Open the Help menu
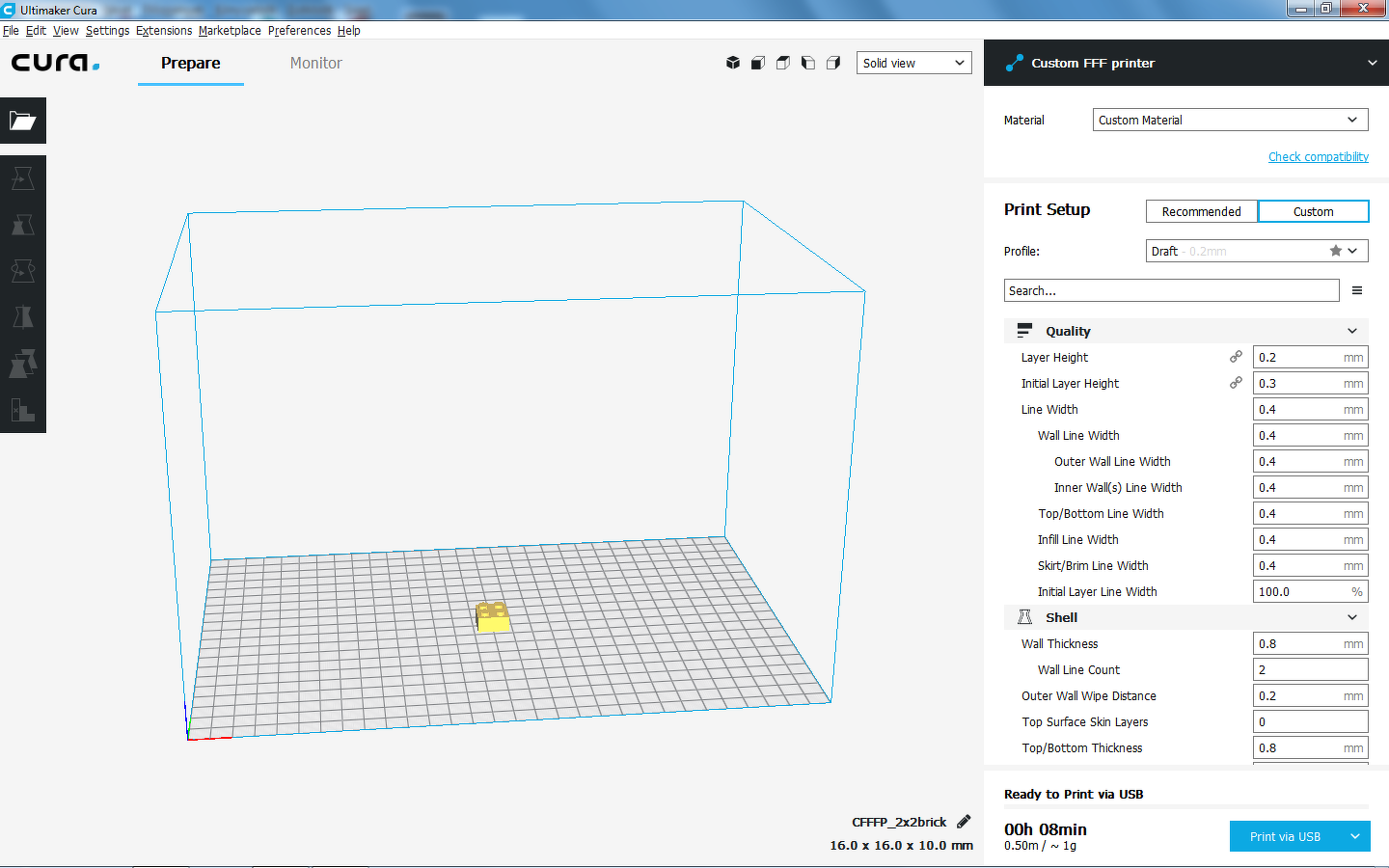Image resolution: width=1389 pixels, height=868 pixels. [x=348, y=31]
